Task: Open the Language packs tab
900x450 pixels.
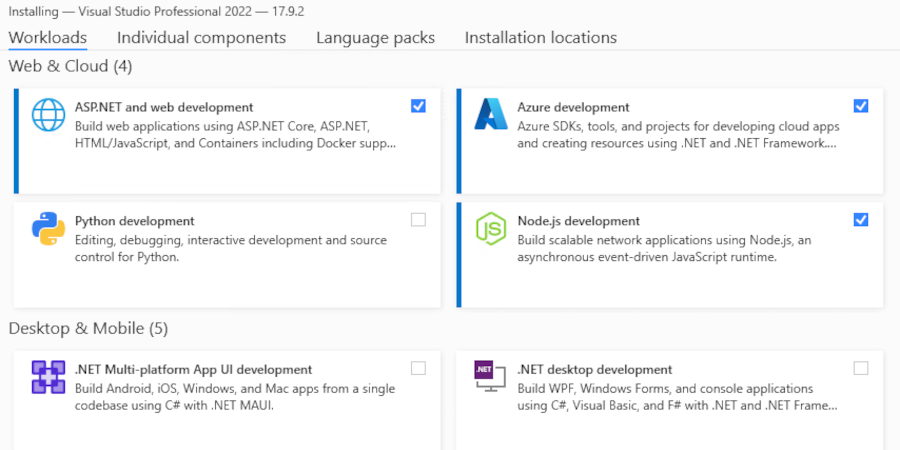Action: point(375,38)
